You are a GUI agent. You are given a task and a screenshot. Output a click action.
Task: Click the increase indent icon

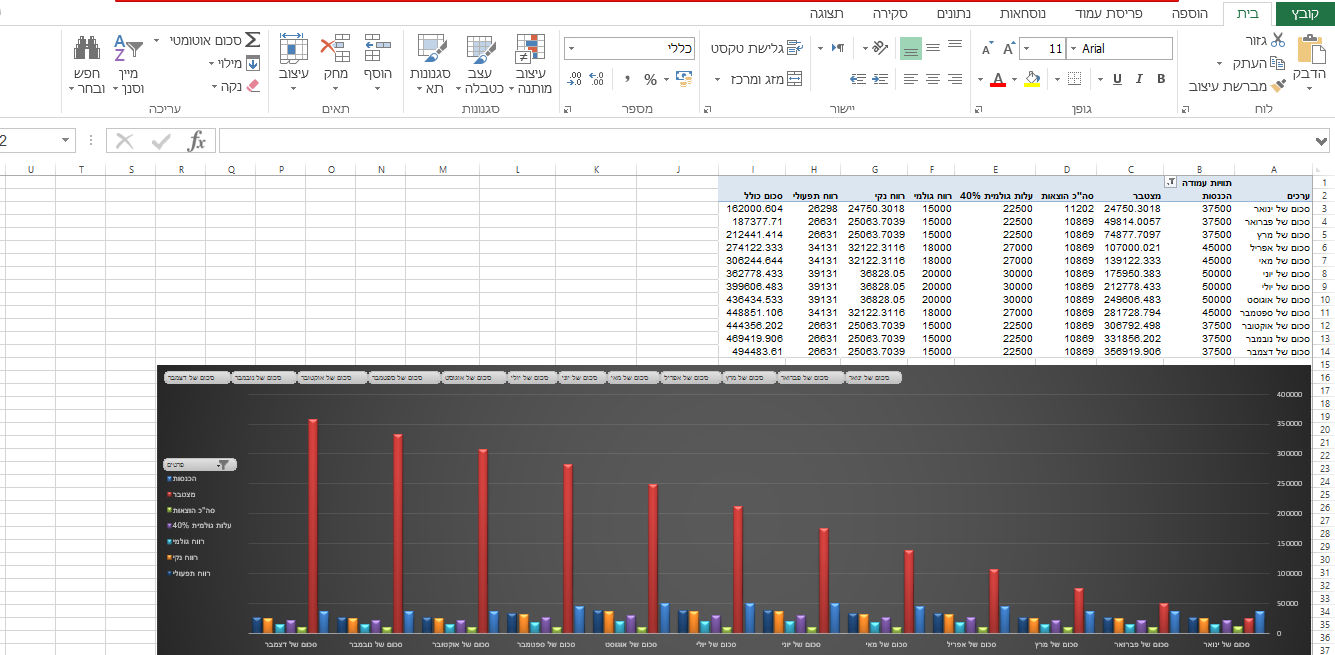(x=858, y=79)
